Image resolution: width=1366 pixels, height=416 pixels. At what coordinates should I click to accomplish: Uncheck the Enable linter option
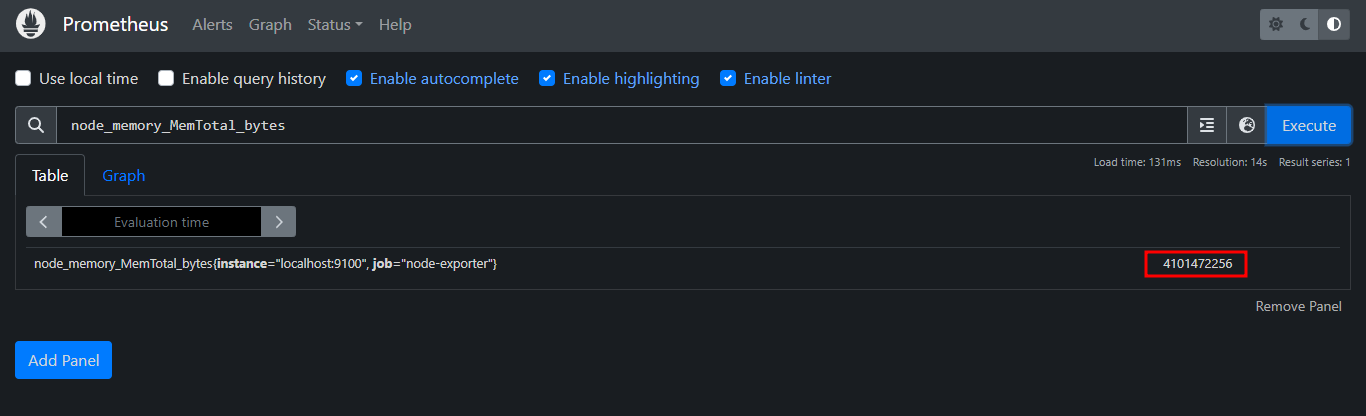728,78
